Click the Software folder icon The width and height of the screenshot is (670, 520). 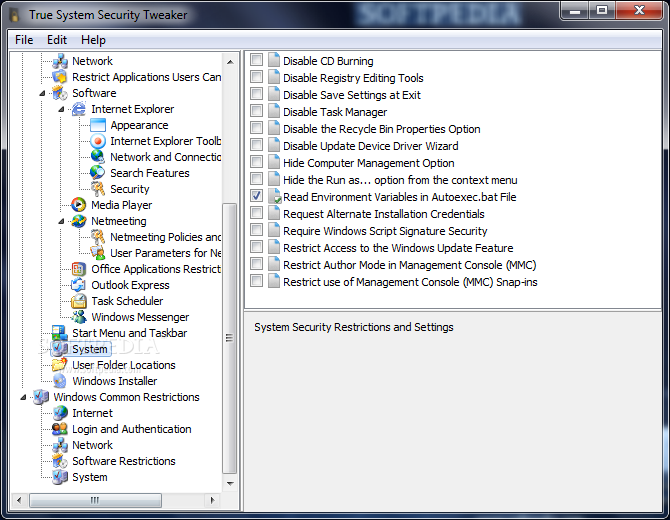tap(60, 93)
